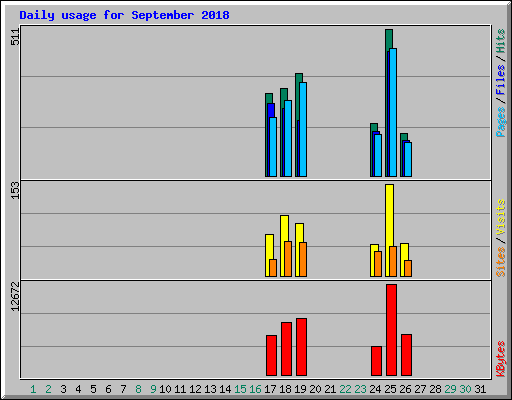Viewport: 512px width, 400px height.
Task: Click day 1 on the x-axis
Action: [x=33, y=389]
